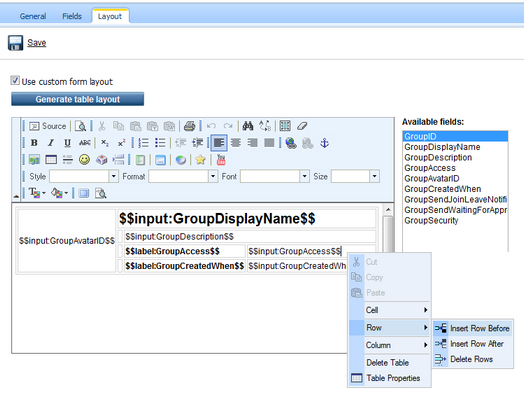Screen dimensions: 524x393
Task: Apply underline formatting
Action: (x=68, y=143)
